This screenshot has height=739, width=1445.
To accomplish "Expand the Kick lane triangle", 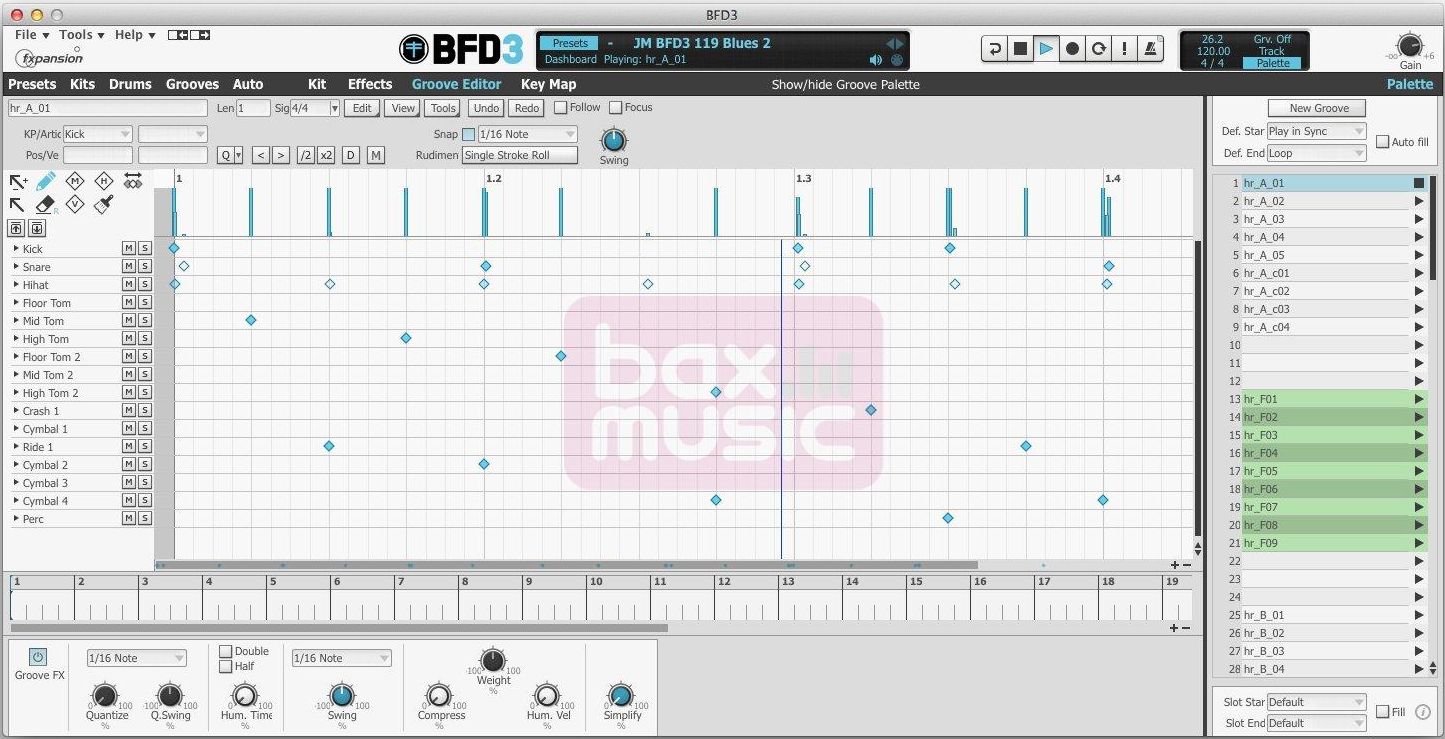I will coord(16,248).
